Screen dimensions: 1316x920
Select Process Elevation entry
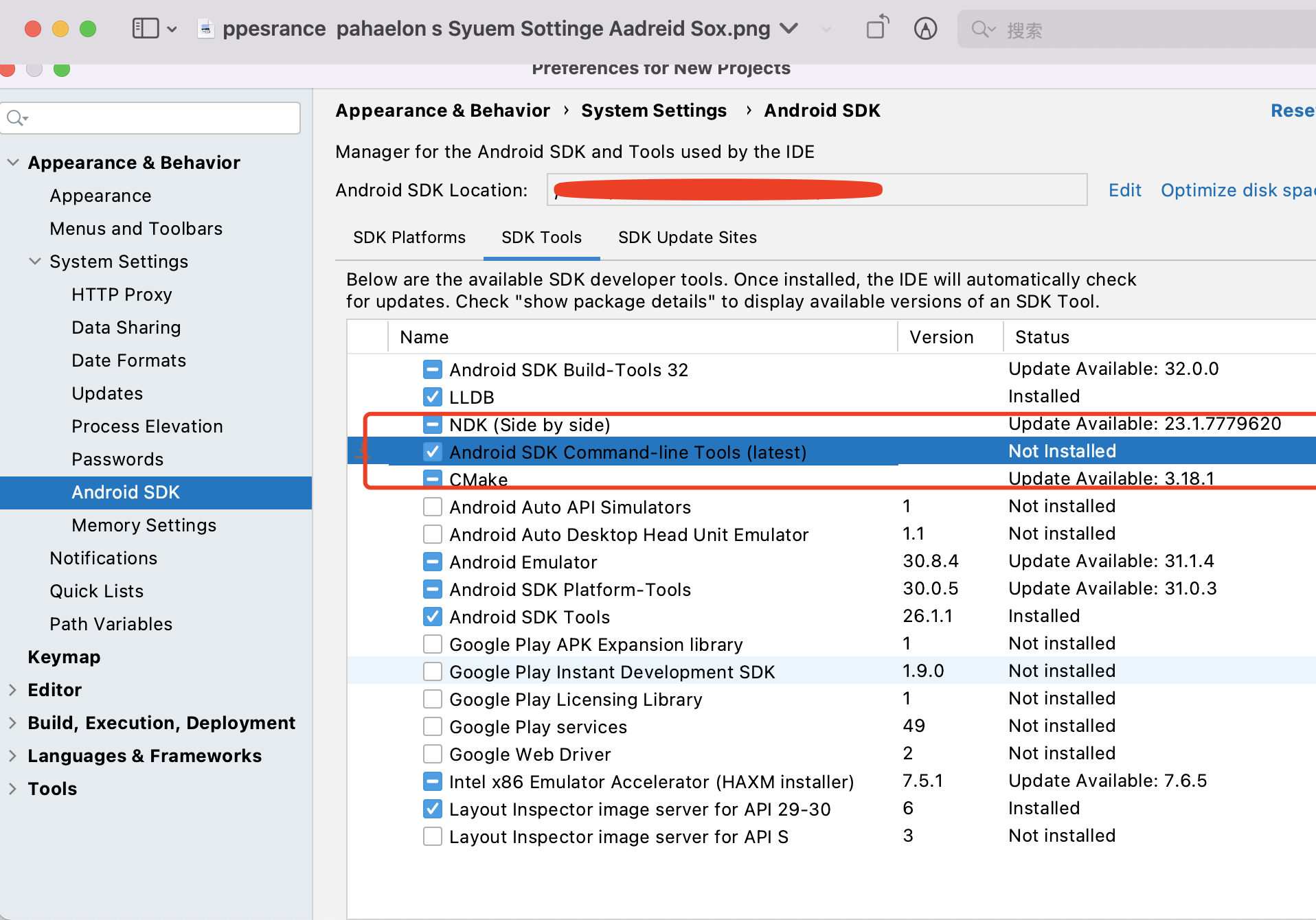click(147, 426)
